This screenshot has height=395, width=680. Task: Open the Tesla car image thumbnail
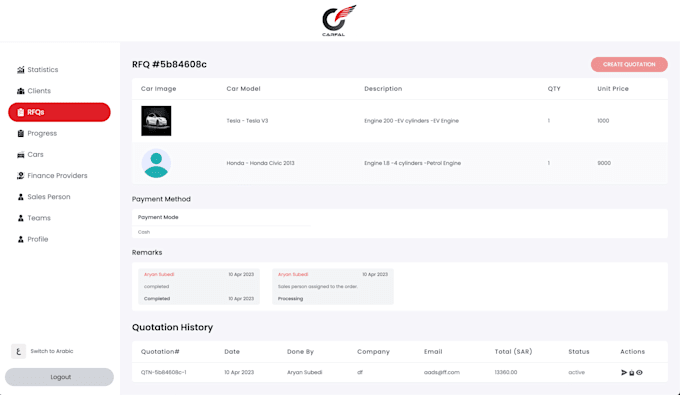156,121
